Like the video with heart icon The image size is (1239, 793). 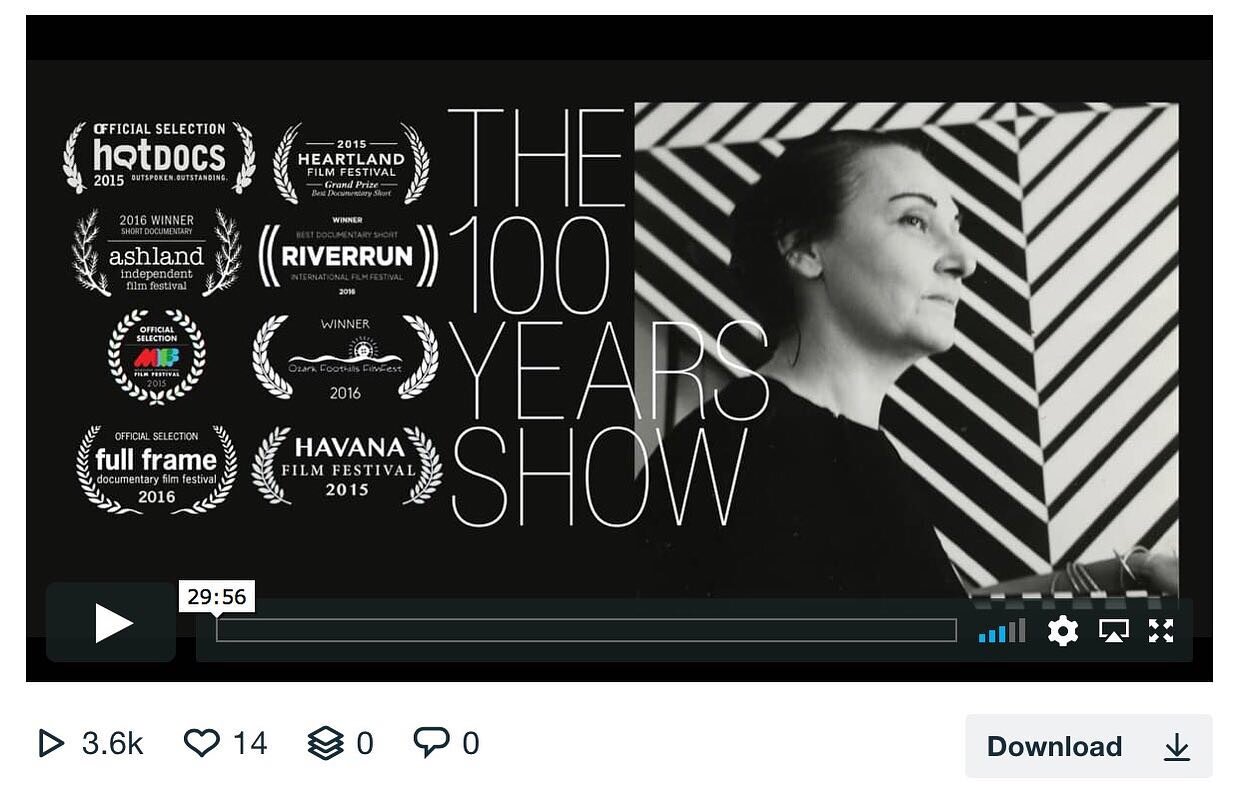click(x=201, y=743)
